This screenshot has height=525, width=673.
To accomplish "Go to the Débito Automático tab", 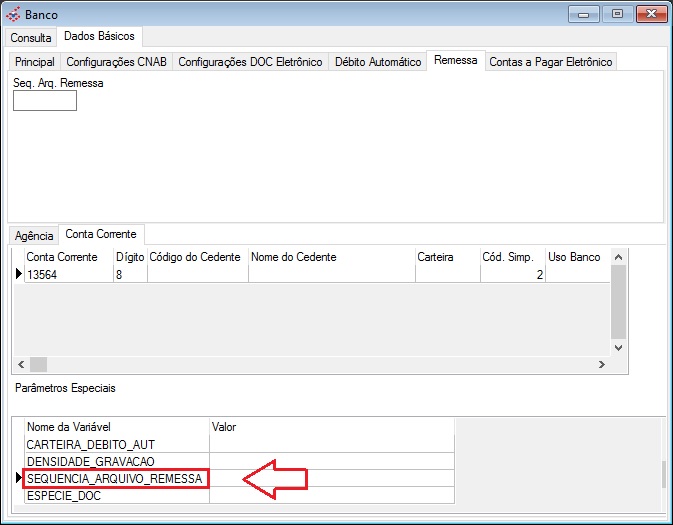I will coord(378,62).
